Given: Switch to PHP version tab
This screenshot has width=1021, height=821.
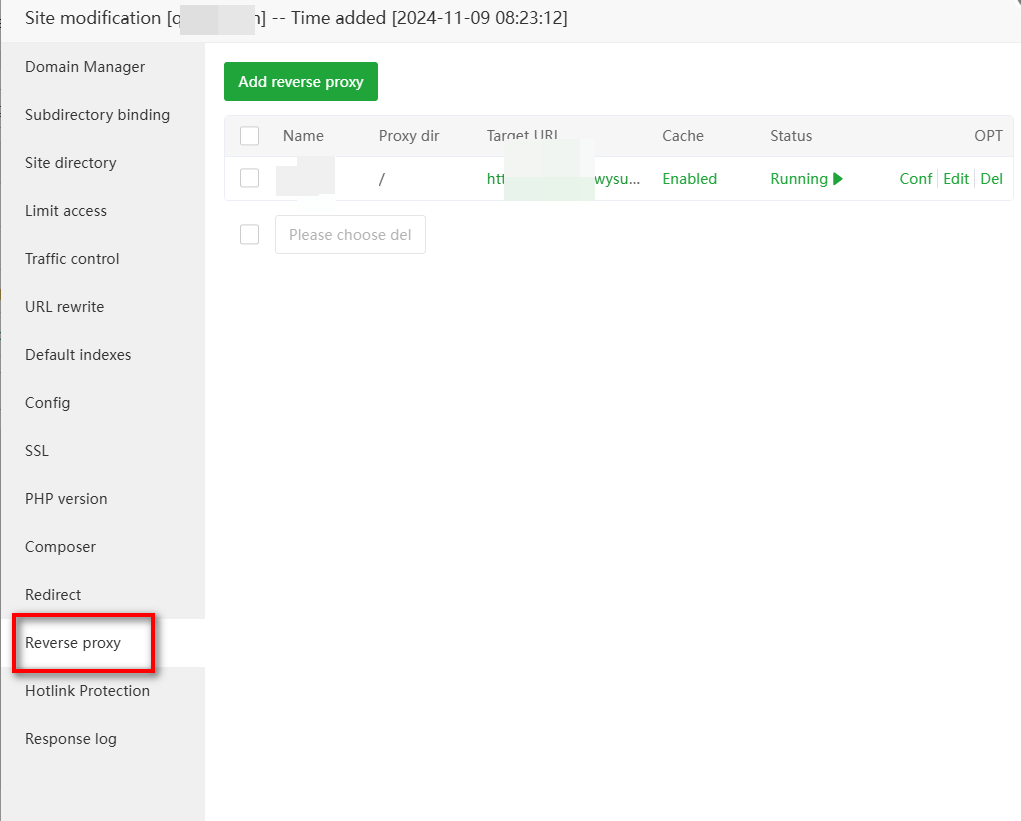Looking at the screenshot, I should point(66,499).
